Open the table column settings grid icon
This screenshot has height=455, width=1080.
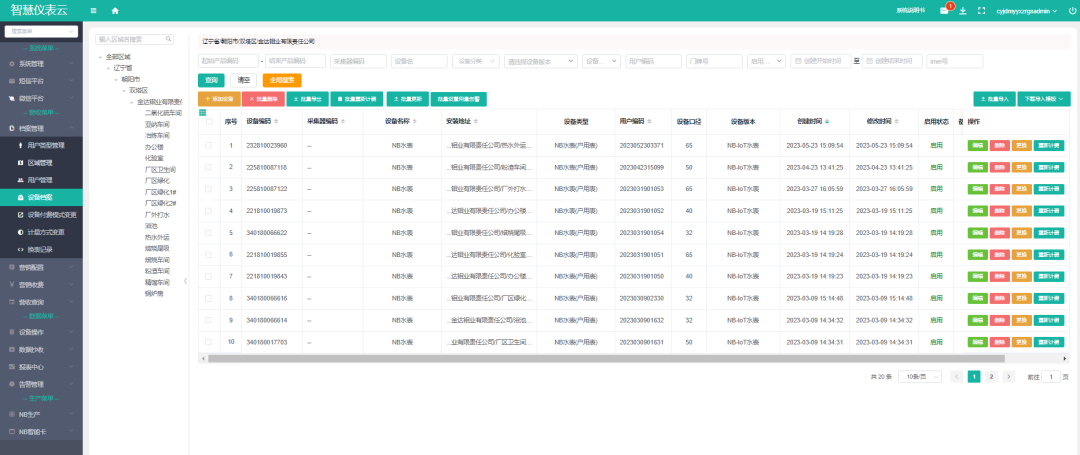point(204,111)
